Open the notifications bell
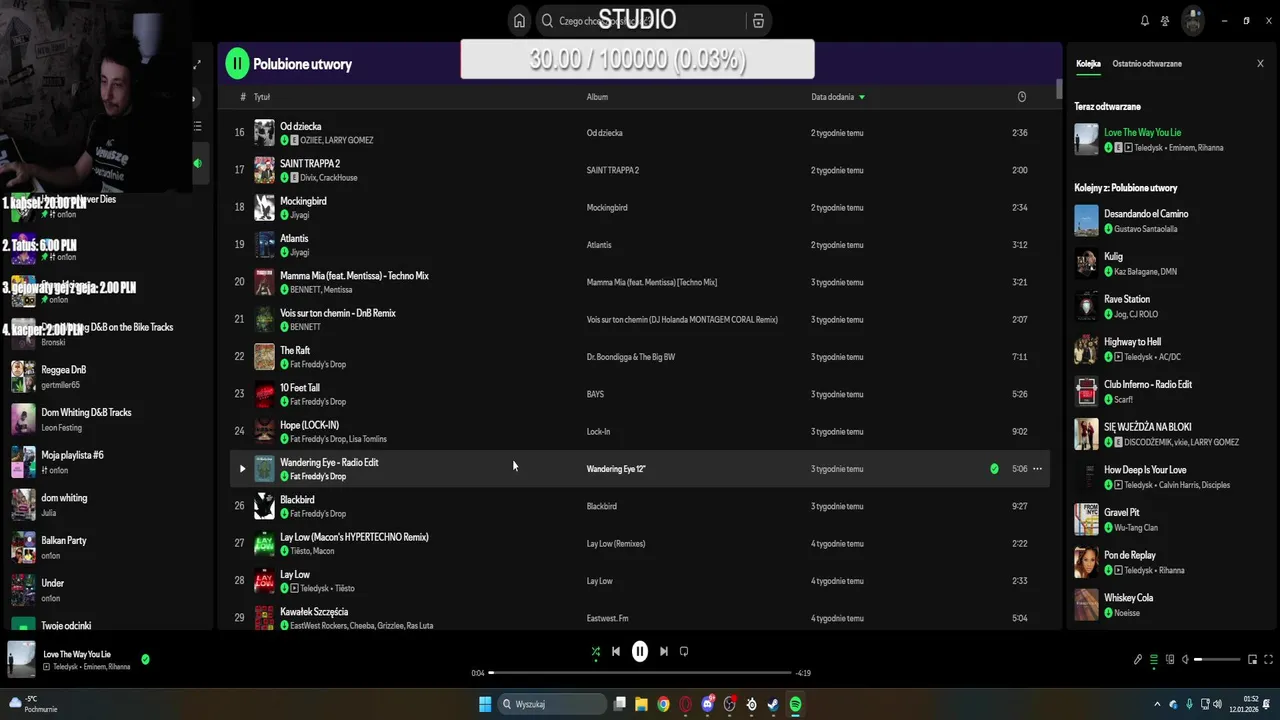This screenshot has width=1280, height=720. pyautogui.click(x=1145, y=21)
